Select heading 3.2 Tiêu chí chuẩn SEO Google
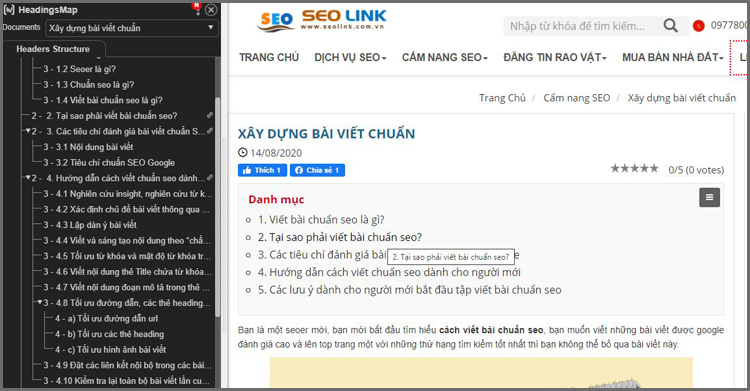 [x=109, y=163]
